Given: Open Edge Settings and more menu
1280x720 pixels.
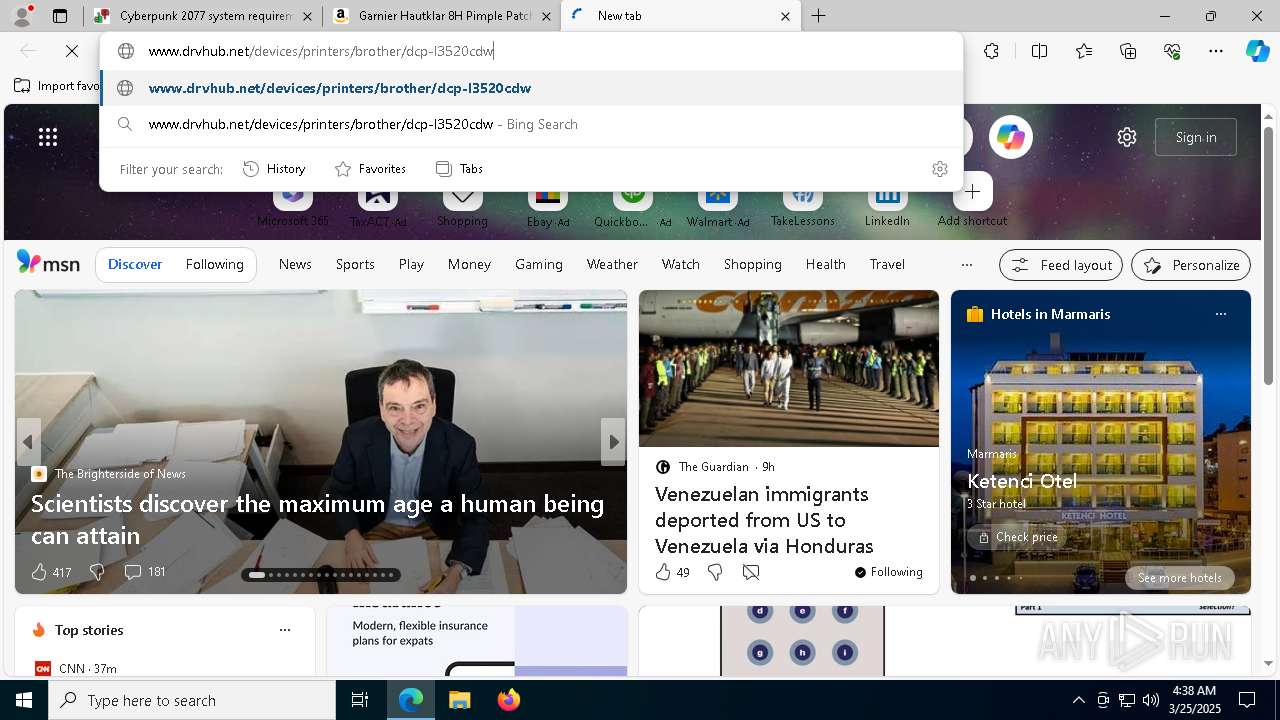Looking at the screenshot, I should tap(1215, 51).
